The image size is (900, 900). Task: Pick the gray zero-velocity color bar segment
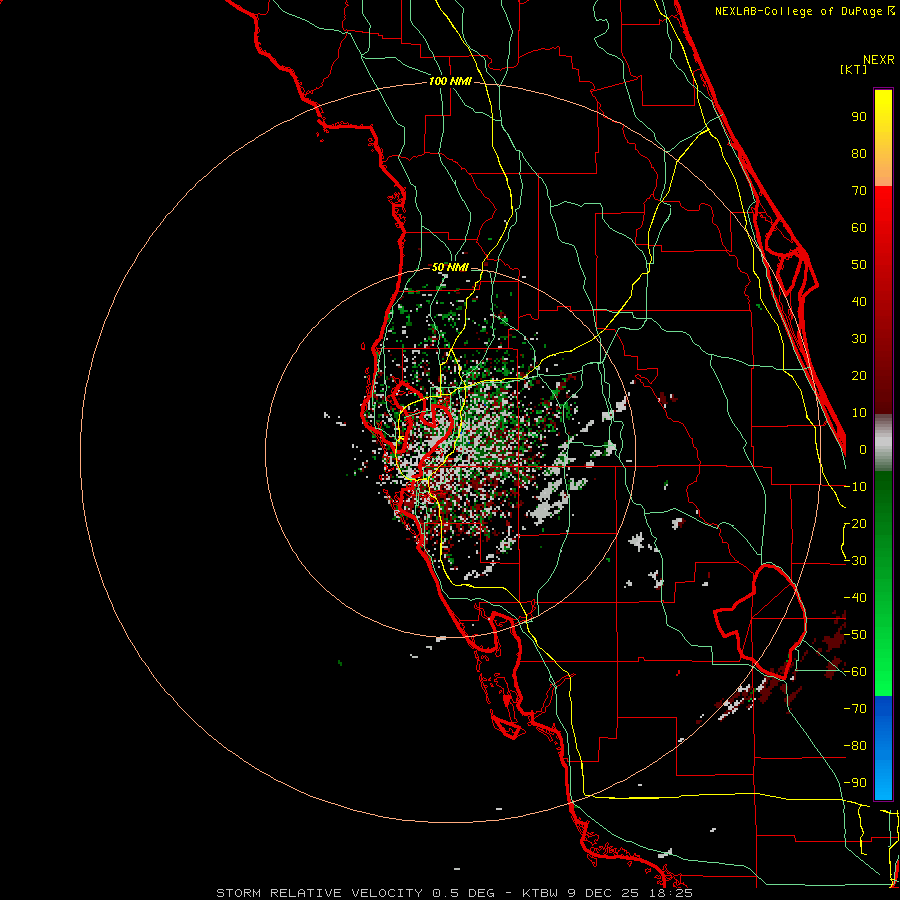click(883, 443)
